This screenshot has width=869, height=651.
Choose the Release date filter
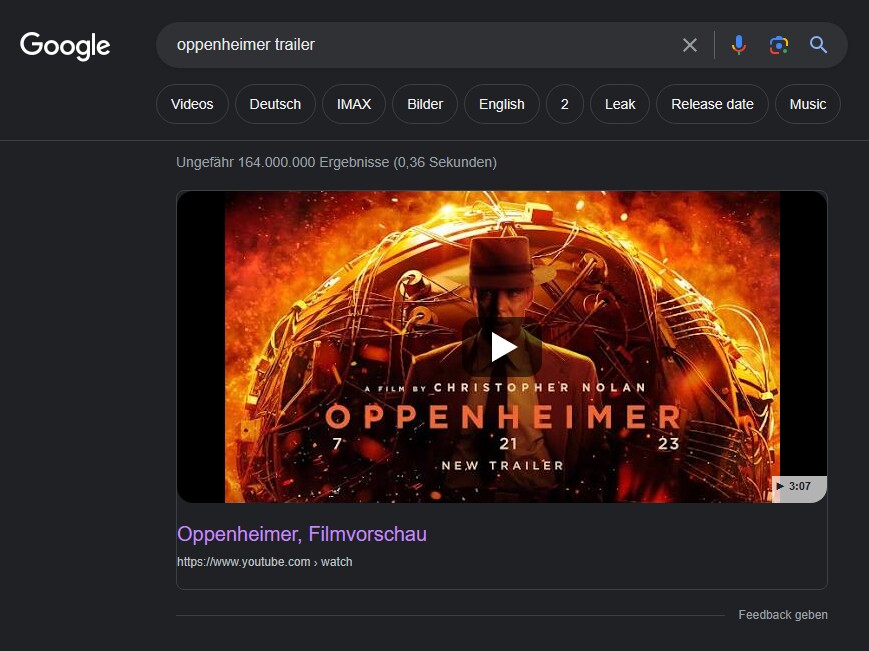coord(712,104)
